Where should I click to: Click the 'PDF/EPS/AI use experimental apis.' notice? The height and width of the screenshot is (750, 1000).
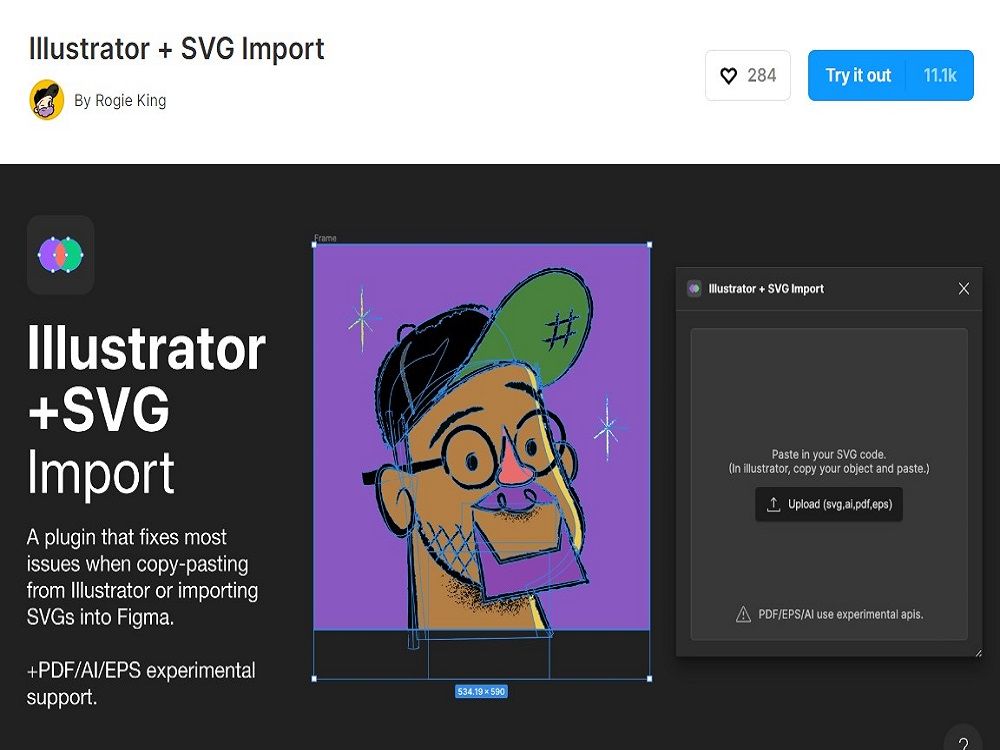[x=841, y=615]
